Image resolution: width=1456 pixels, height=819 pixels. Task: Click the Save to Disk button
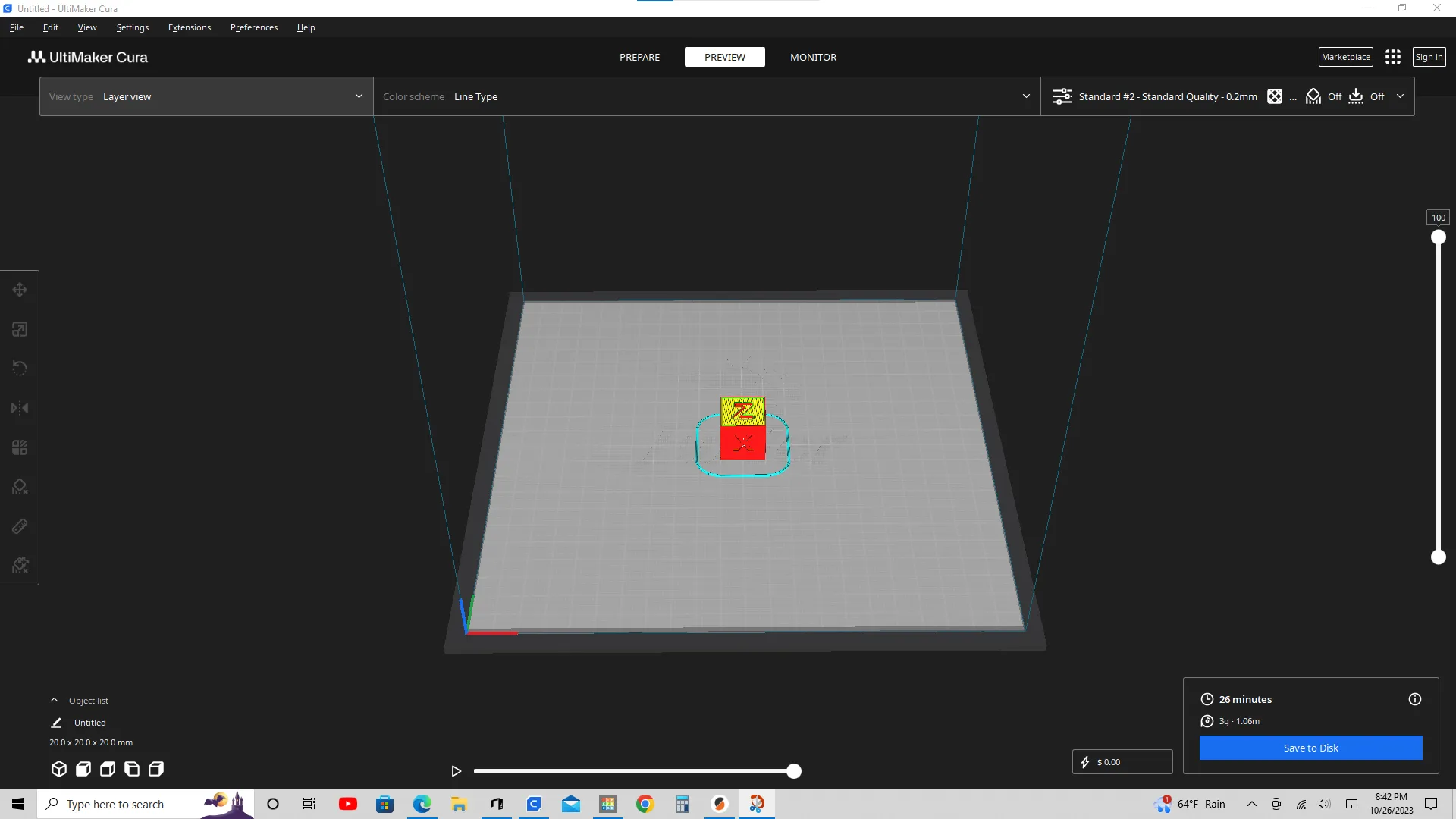1310,748
